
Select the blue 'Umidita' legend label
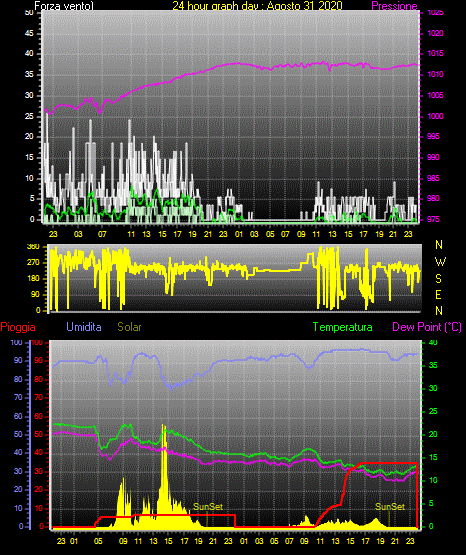click(84, 326)
